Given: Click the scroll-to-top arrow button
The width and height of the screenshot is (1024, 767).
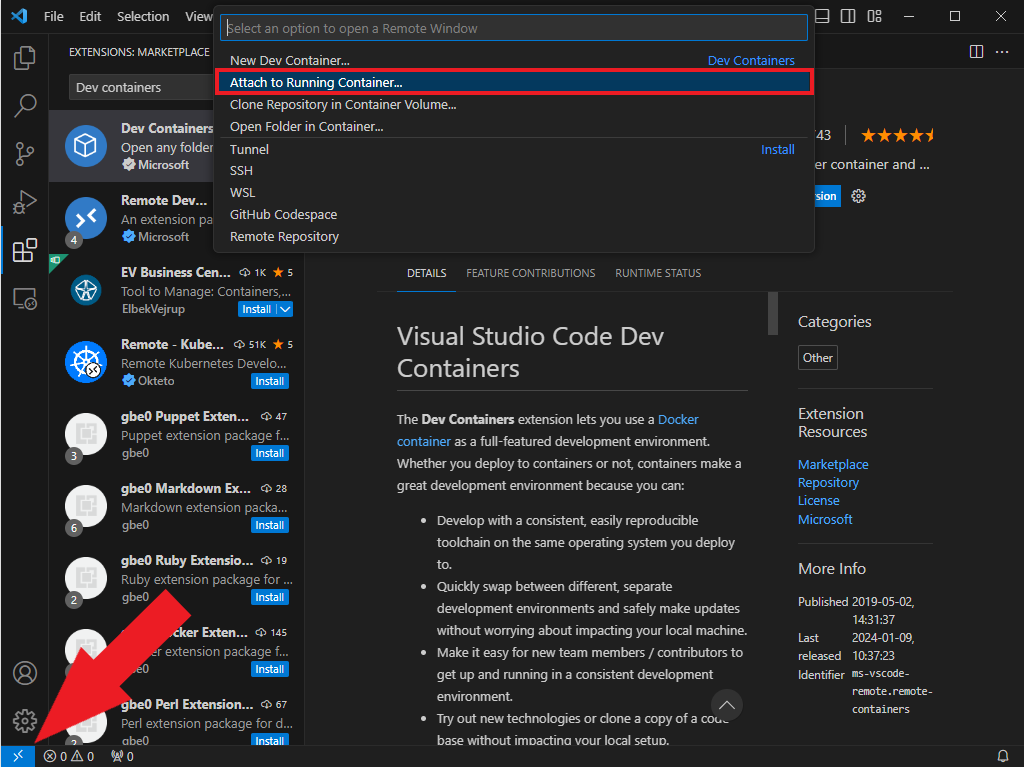Looking at the screenshot, I should [726, 706].
